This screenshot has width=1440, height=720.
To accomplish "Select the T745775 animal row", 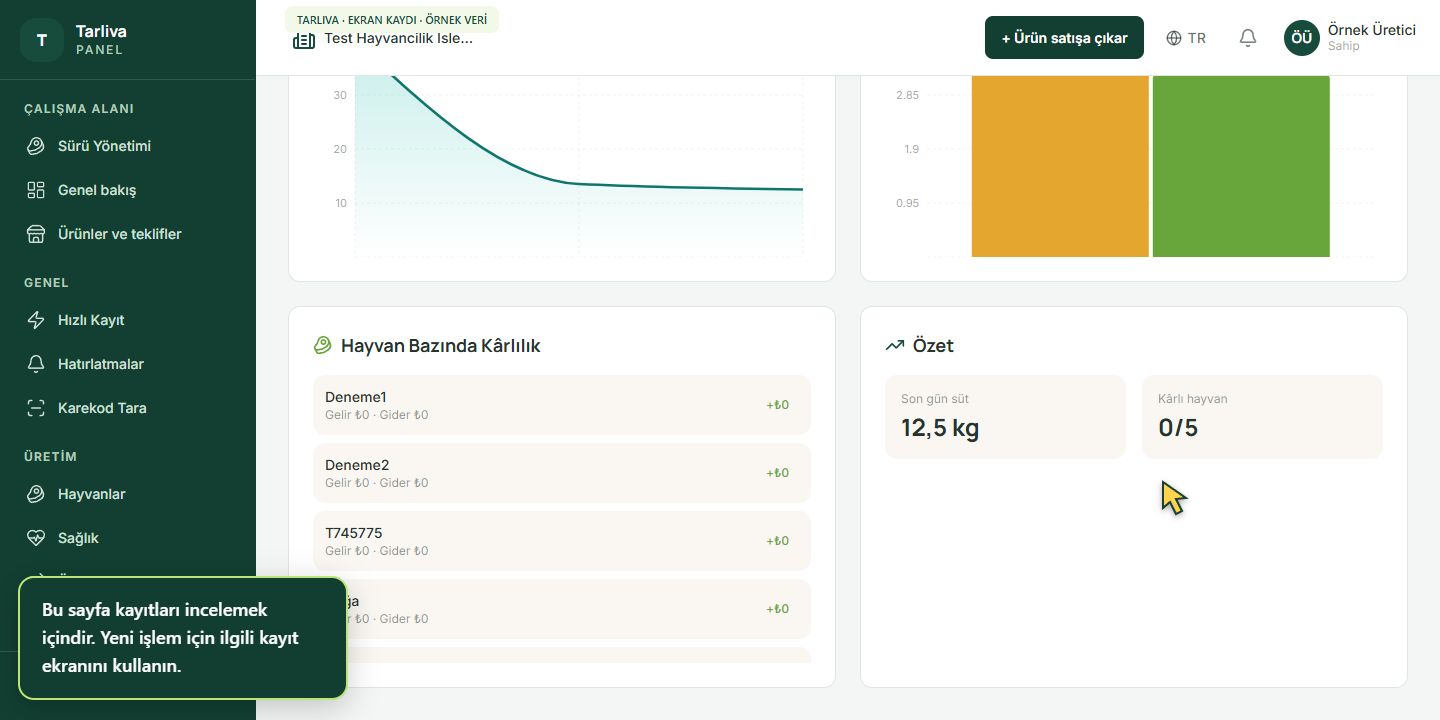I will coord(562,541).
